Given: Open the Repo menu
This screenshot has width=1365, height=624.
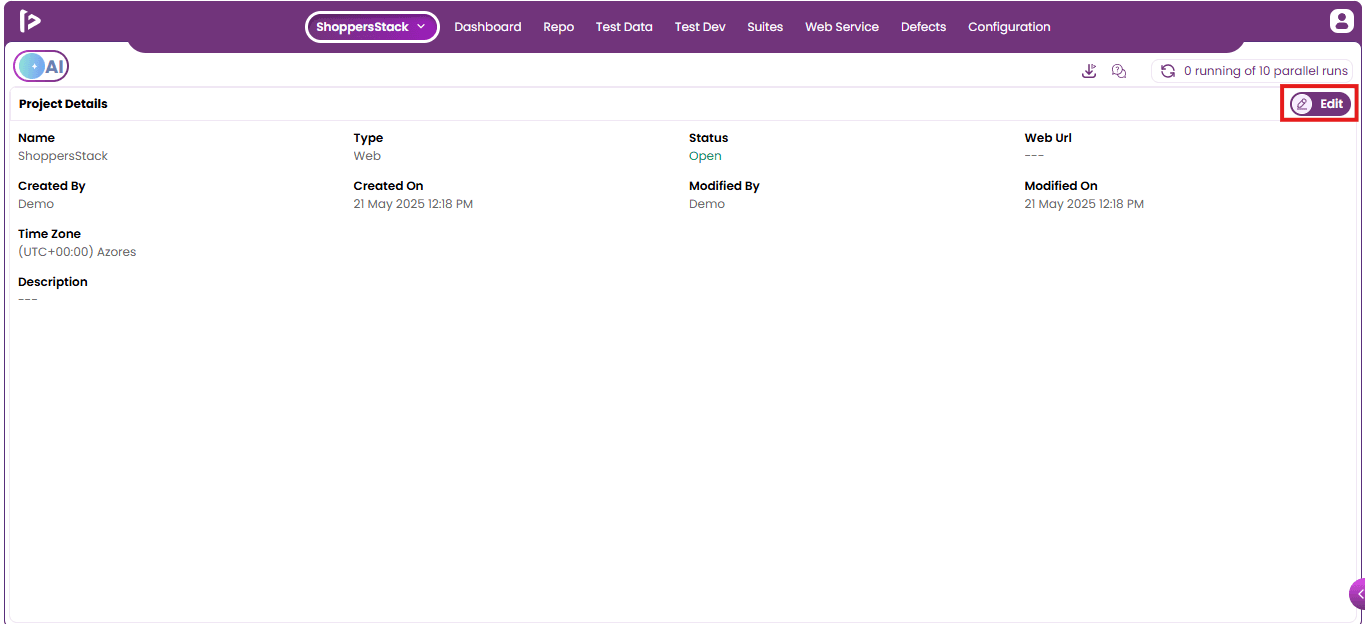Looking at the screenshot, I should (559, 27).
